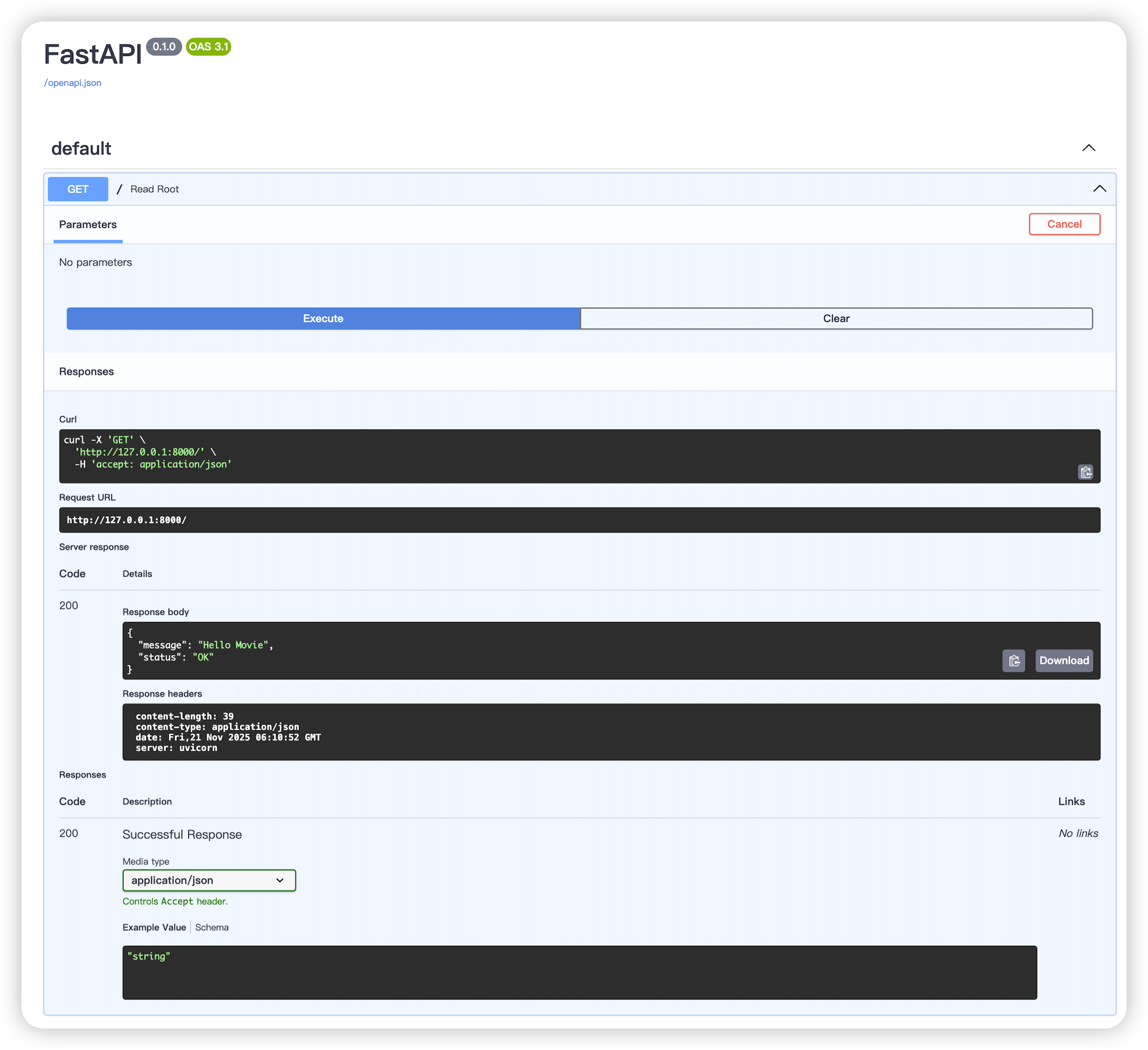Select the Example Value tab
This screenshot has width=1148, height=1050.
coord(154,927)
